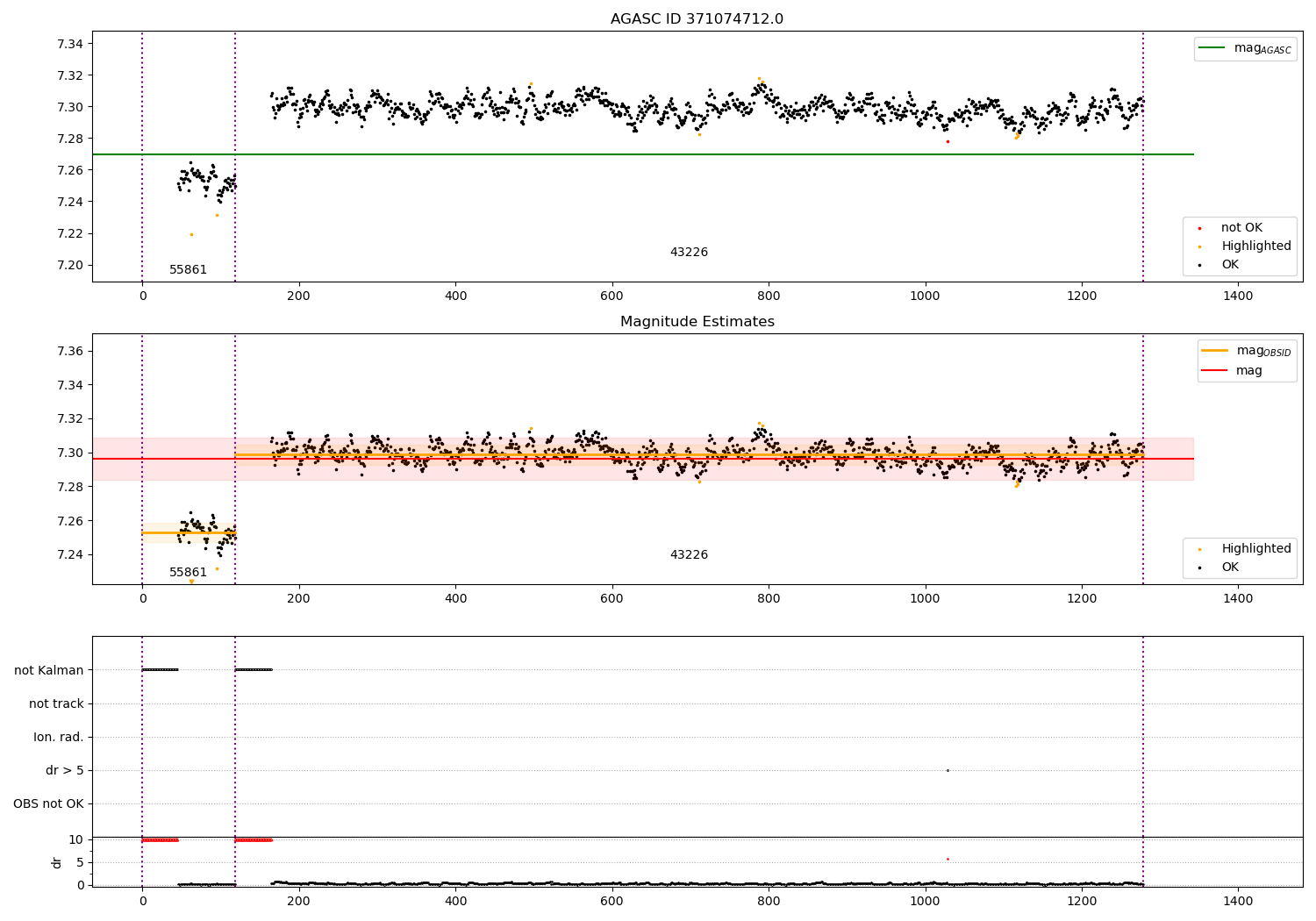Click the 'Magnitude Estimates' subplot title
Image resolution: width=1316 pixels, height=921 pixels.
pos(697,322)
